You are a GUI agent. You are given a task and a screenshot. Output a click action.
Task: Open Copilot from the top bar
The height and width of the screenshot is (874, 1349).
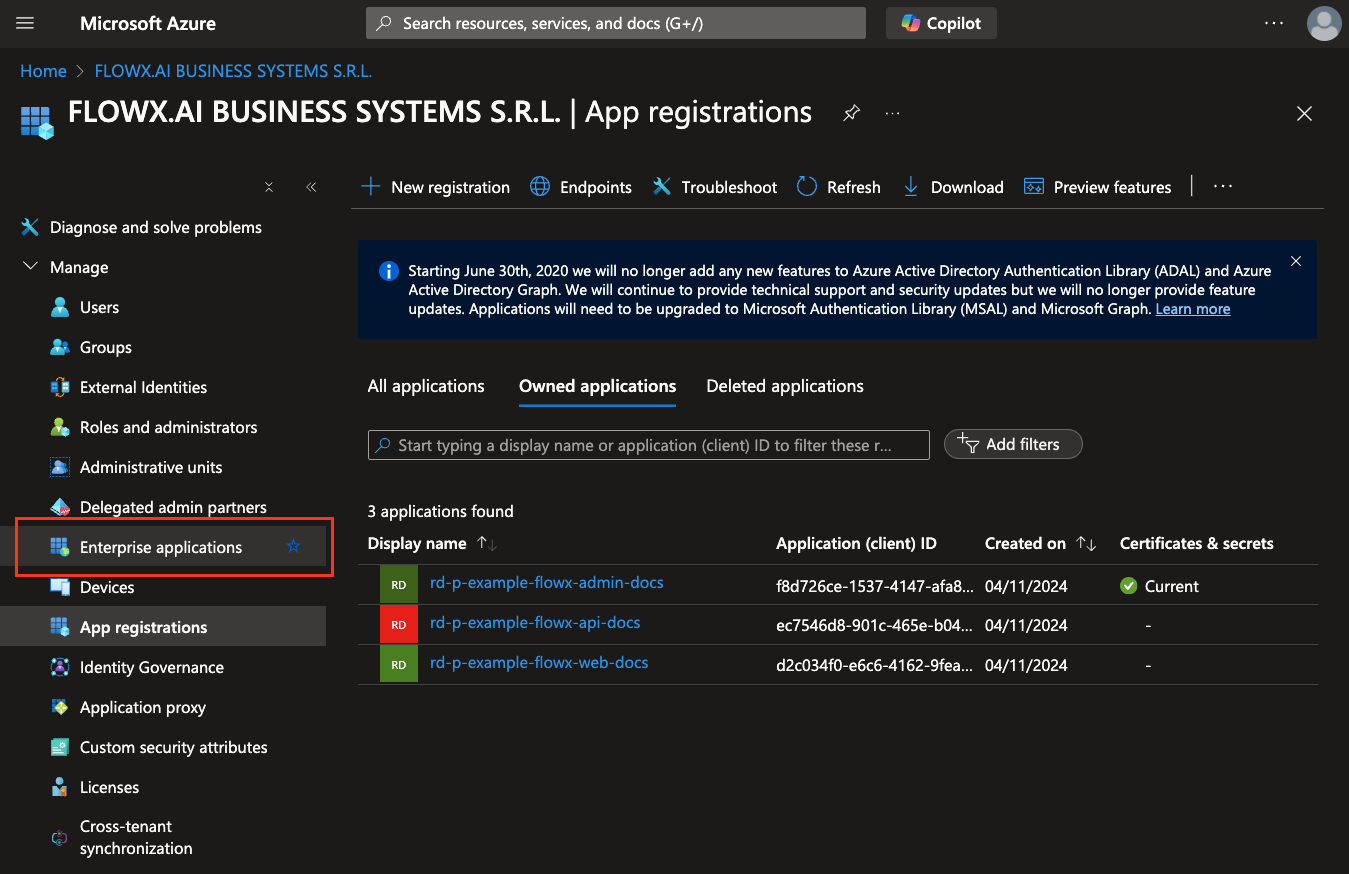pos(941,23)
